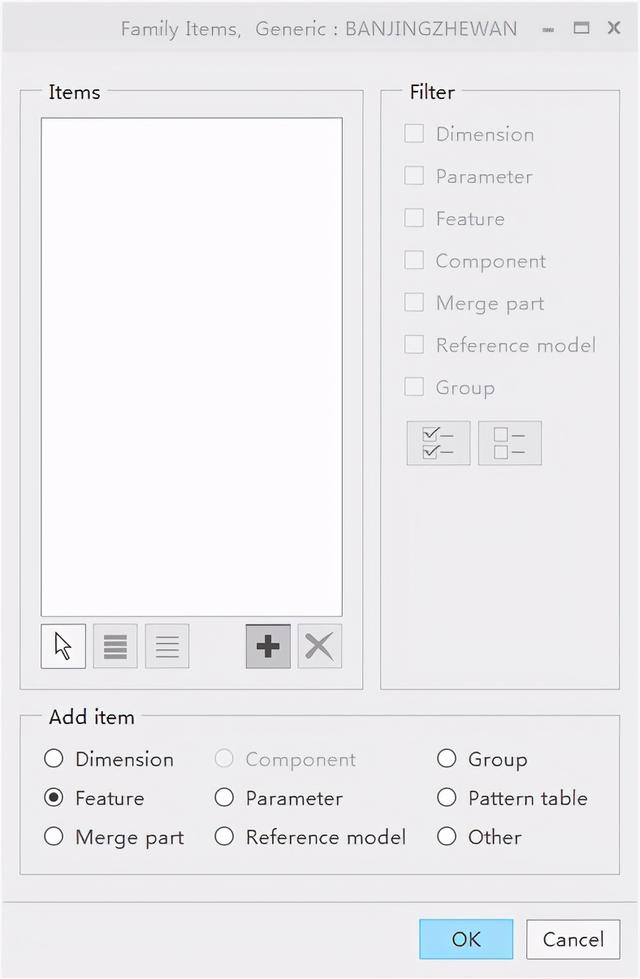The width and height of the screenshot is (640, 979).
Task: Click the uncheck-all filters icon
Action: tap(510, 443)
